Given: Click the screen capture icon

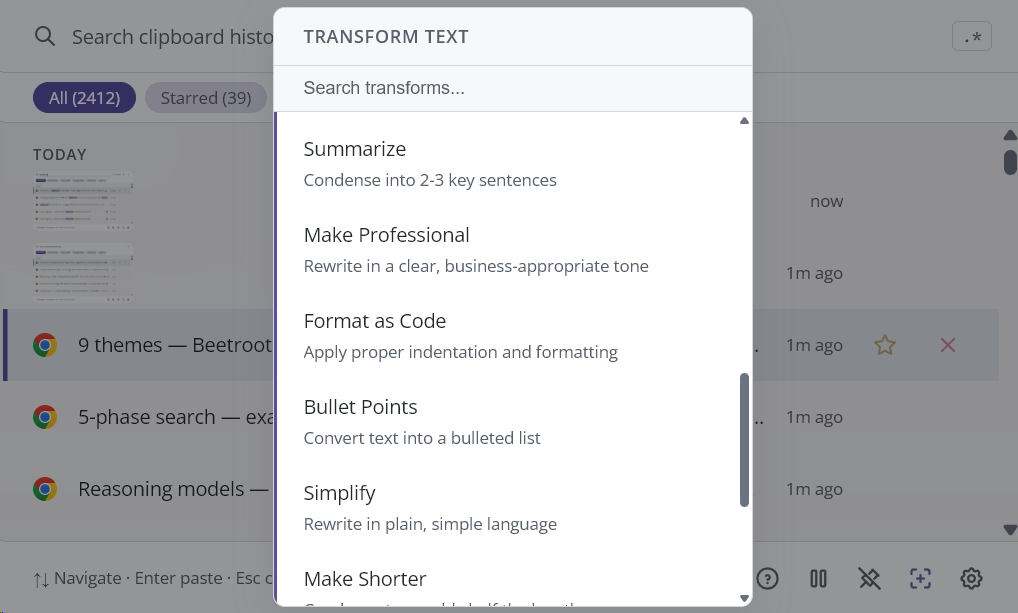Looking at the screenshot, I should point(920,578).
